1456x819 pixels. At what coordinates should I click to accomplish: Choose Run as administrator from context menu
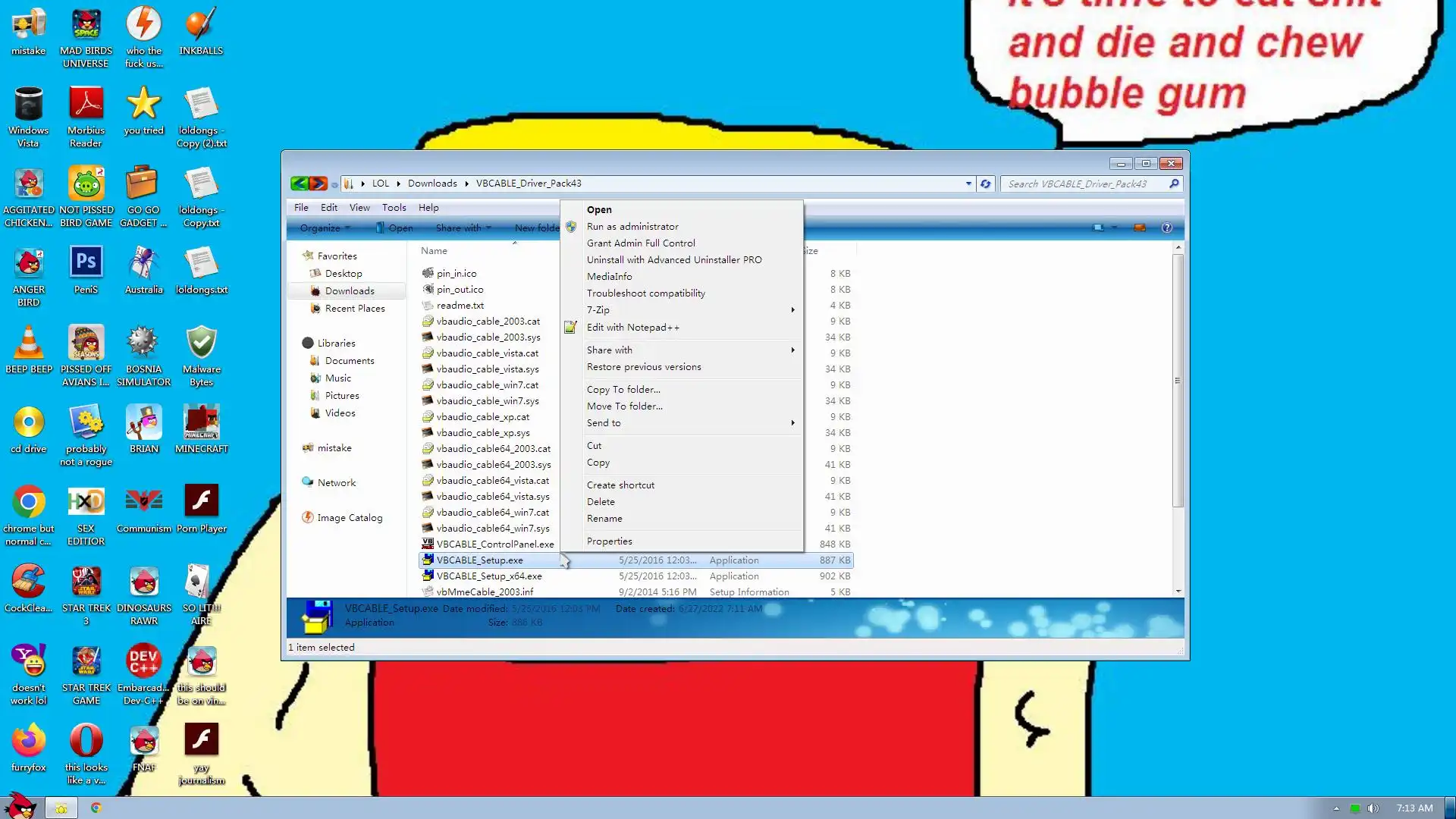coord(632,227)
